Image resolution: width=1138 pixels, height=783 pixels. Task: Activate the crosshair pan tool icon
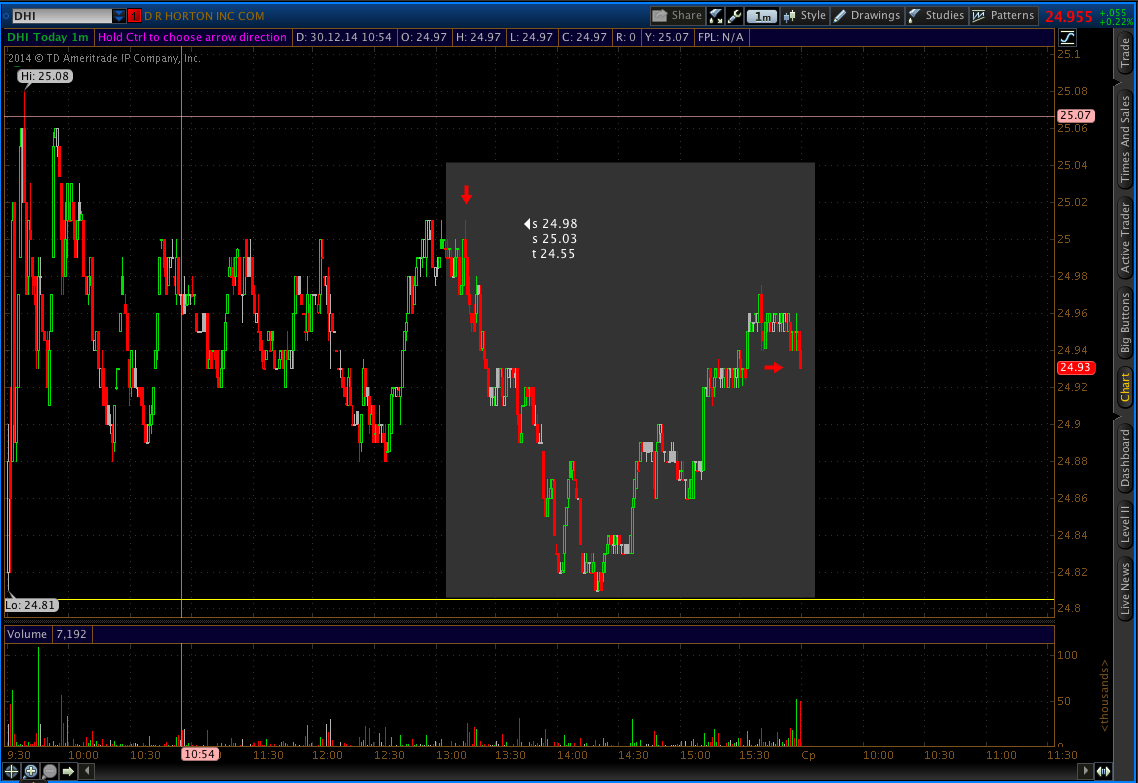[x=12, y=771]
